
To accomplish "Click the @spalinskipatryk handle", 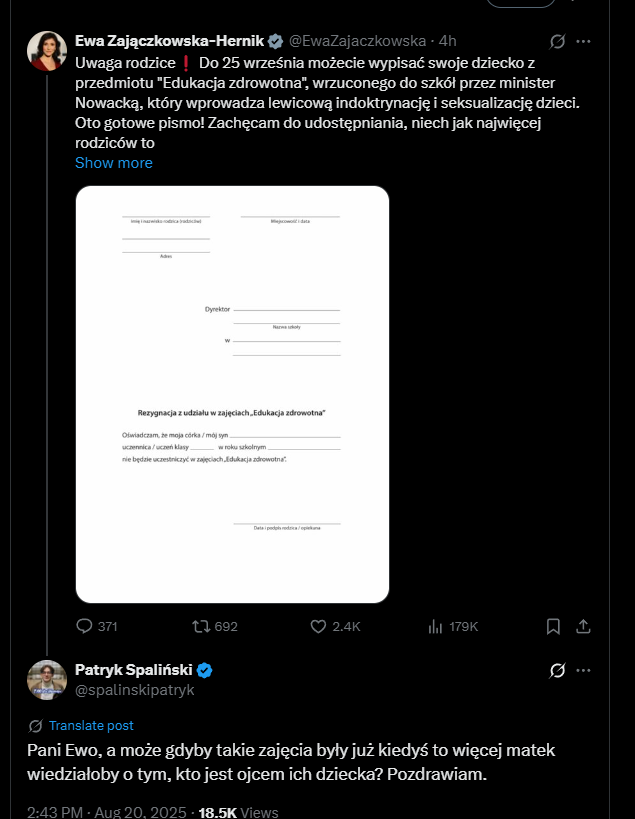I will click(135, 690).
